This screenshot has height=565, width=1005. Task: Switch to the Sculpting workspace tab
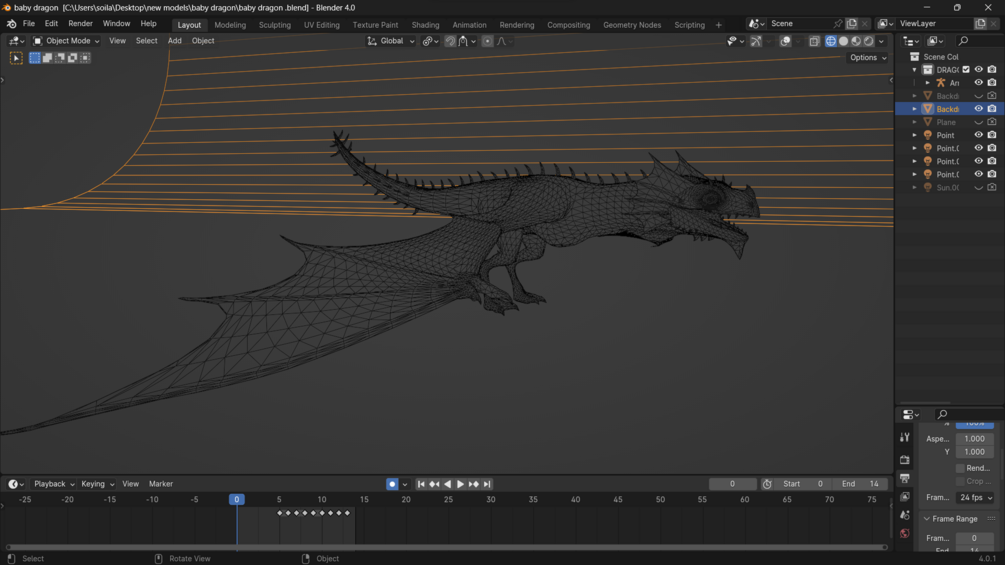pos(274,25)
